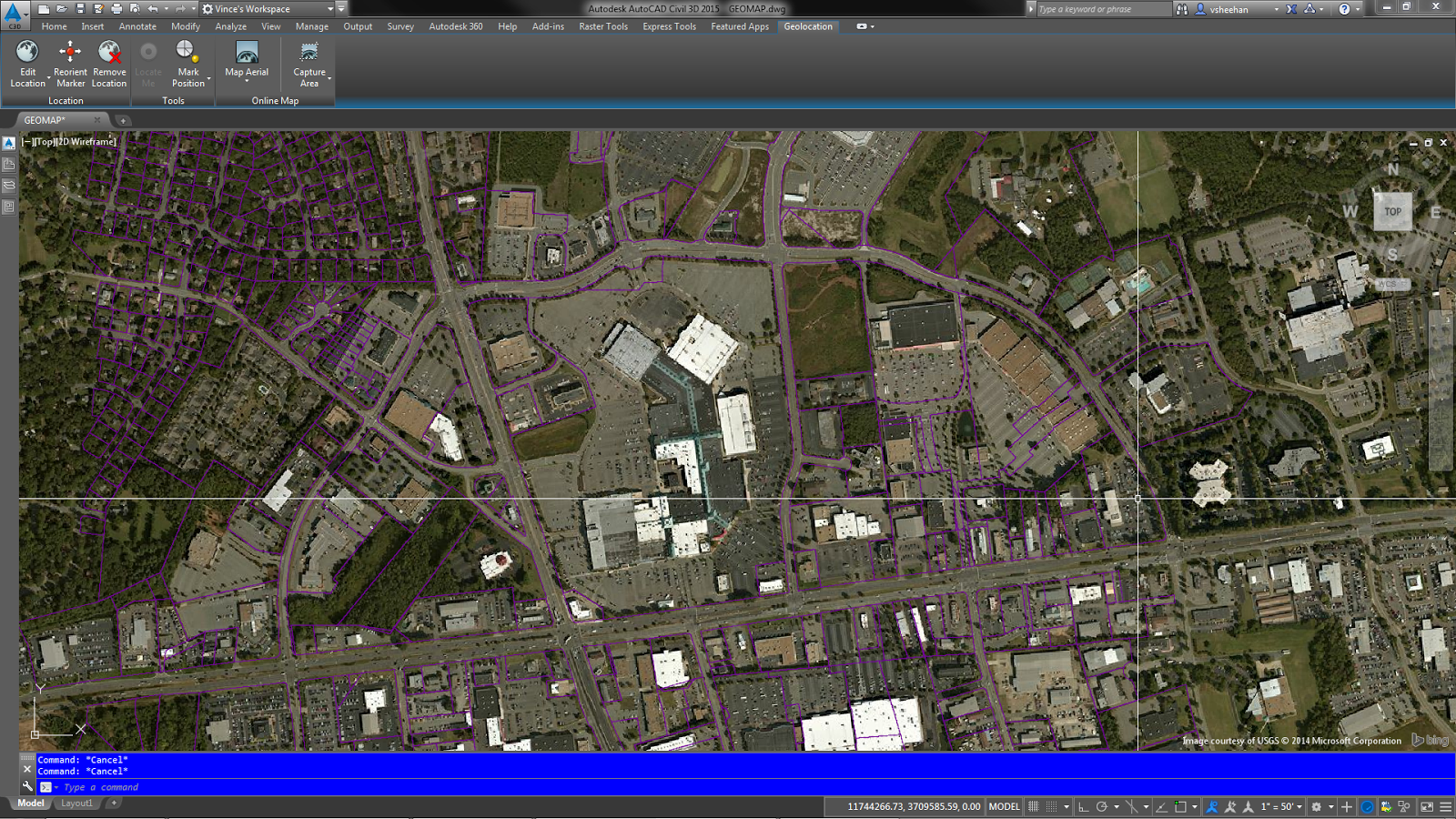This screenshot has height=819, width=1456.
Task: Open the Raster Tools ribbon tab
Action: 603,26
